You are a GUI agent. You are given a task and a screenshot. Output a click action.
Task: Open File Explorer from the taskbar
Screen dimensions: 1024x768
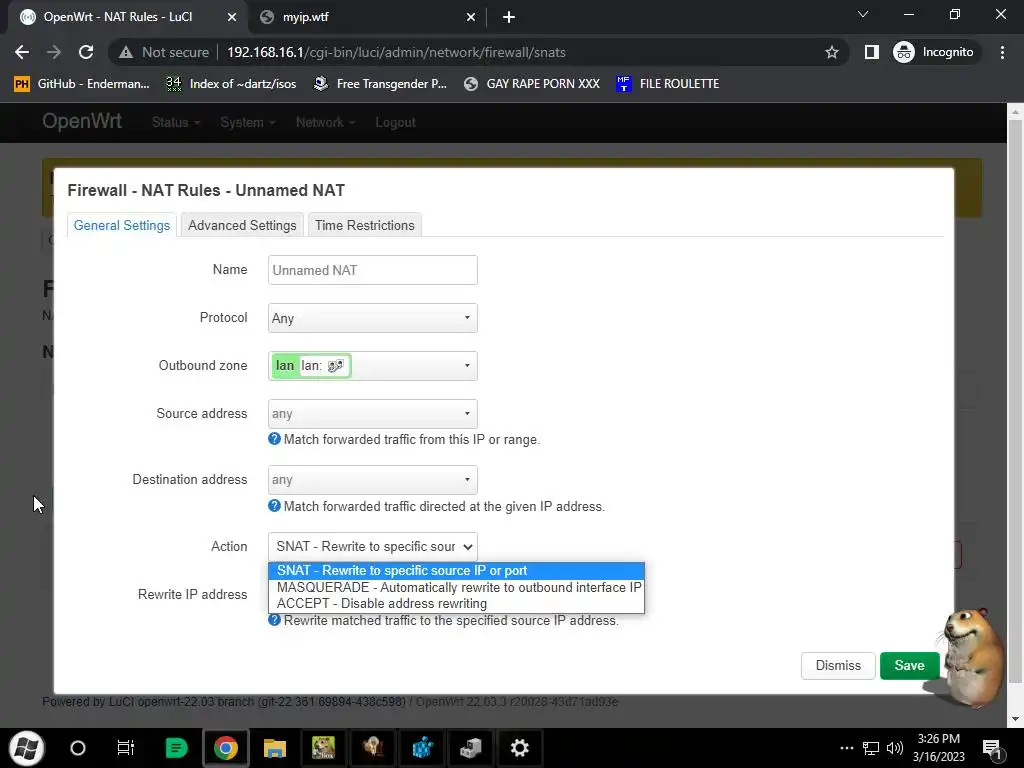(x=275, y=748)
